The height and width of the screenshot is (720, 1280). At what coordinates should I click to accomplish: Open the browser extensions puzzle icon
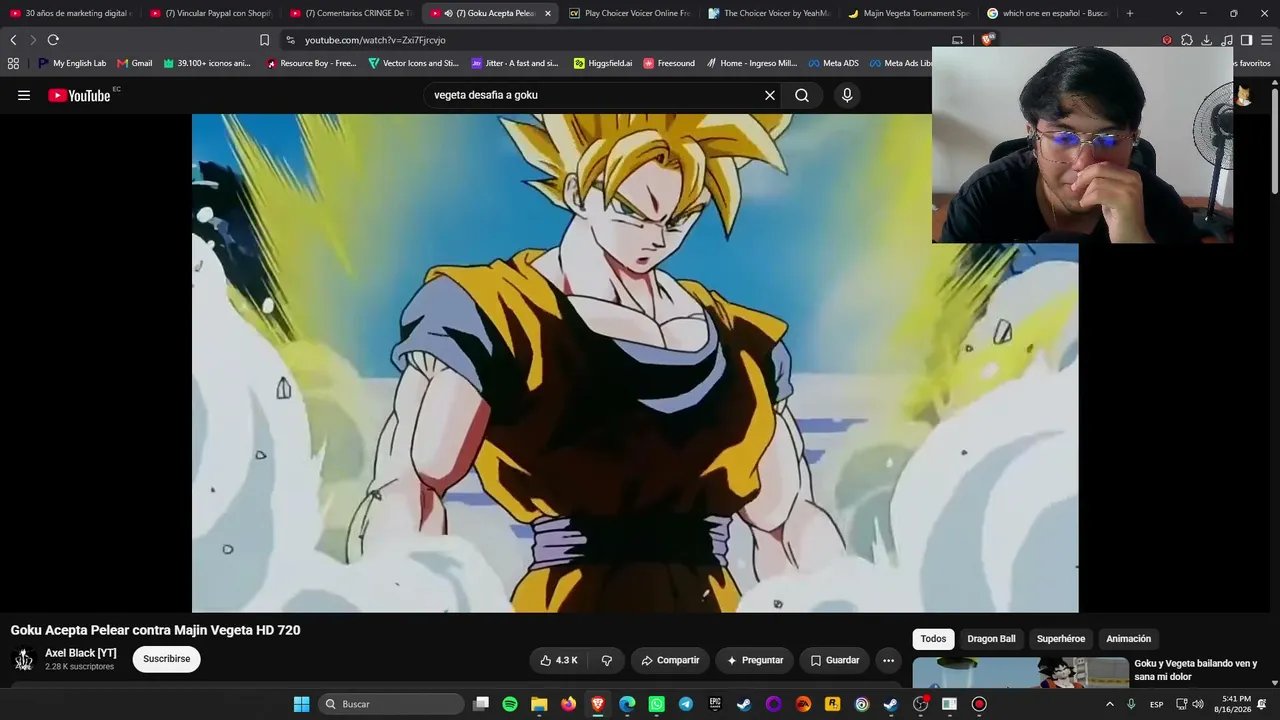coord(1187,40)
